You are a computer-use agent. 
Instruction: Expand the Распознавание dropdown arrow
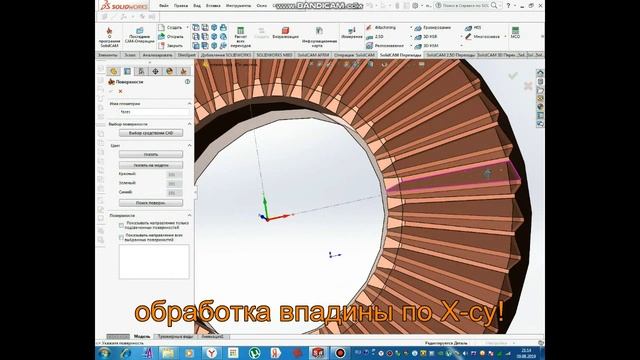click(x=411, y=46)
